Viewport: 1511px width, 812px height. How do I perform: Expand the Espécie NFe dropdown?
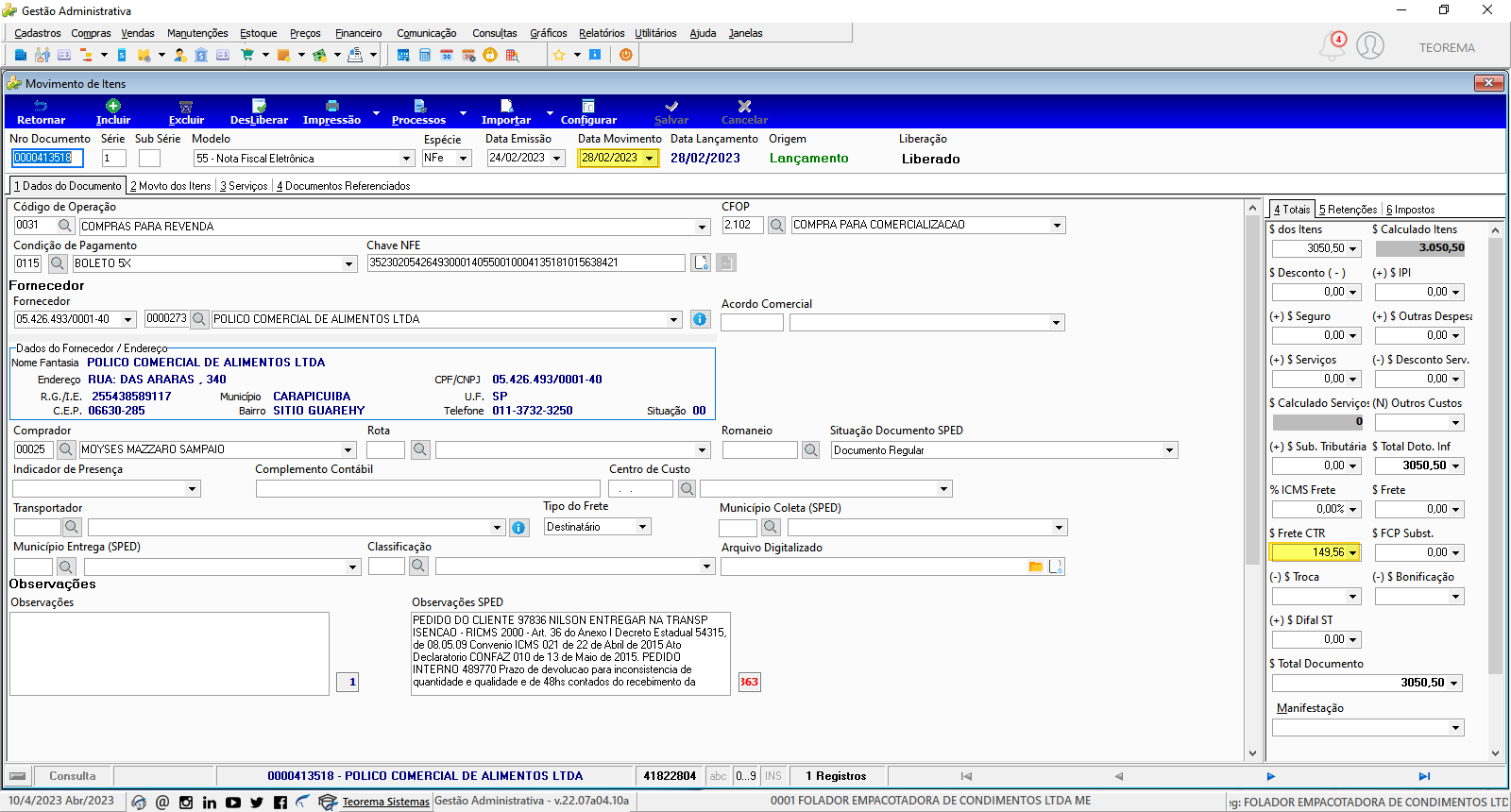click(x=464, y=159)
